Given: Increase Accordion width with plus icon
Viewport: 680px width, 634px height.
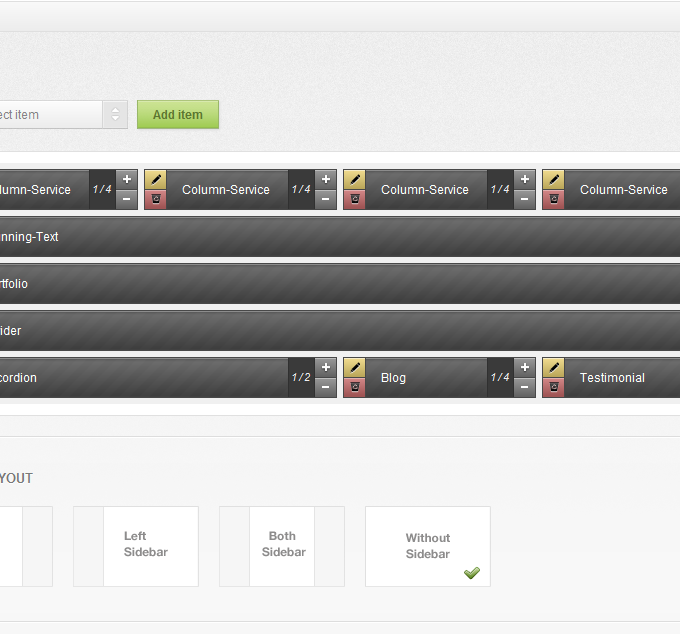Looking at the screenshot, I should (x=326, y=368).
